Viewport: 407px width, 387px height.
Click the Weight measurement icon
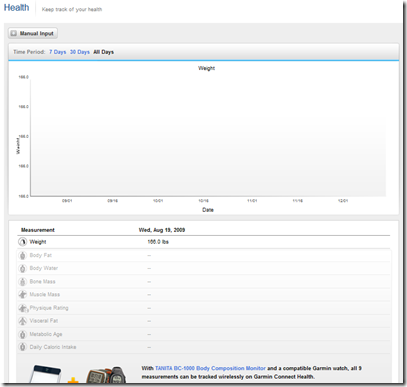[22, 242]
